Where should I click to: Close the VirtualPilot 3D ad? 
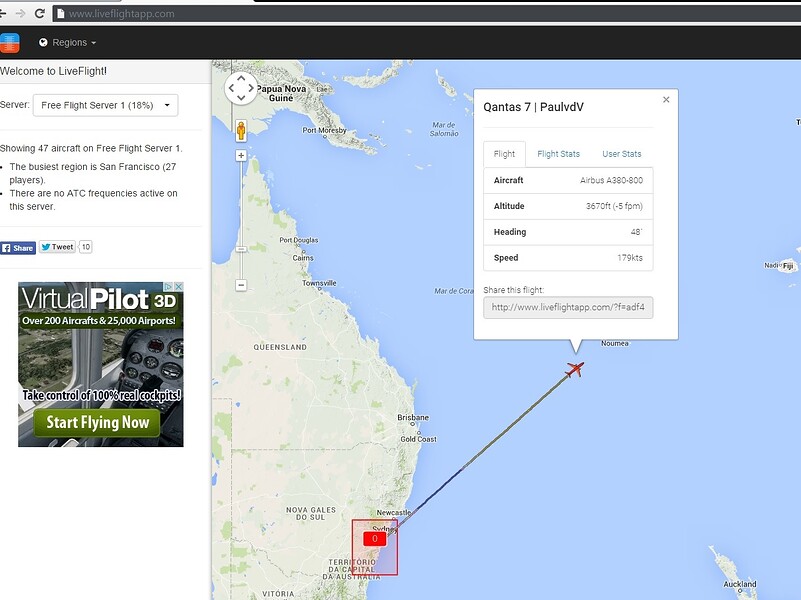179,287
